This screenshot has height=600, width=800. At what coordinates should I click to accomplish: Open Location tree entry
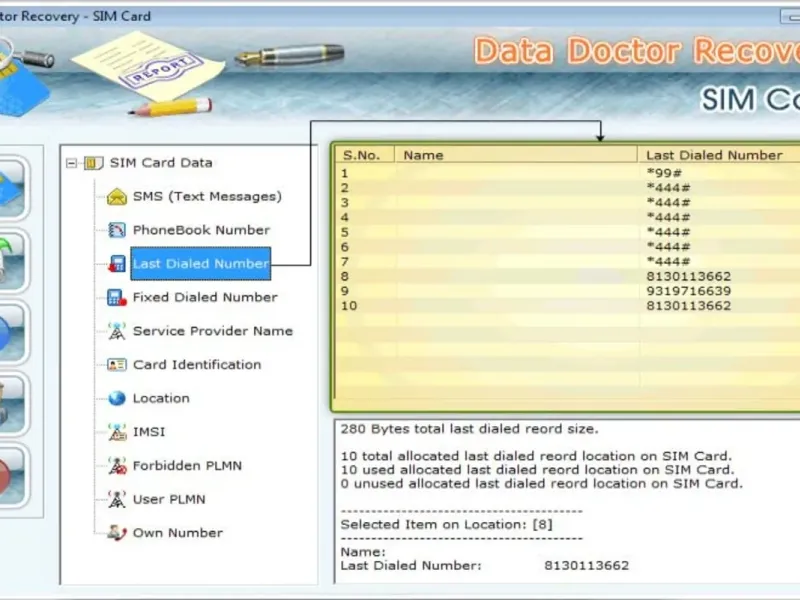pos(161,398)
